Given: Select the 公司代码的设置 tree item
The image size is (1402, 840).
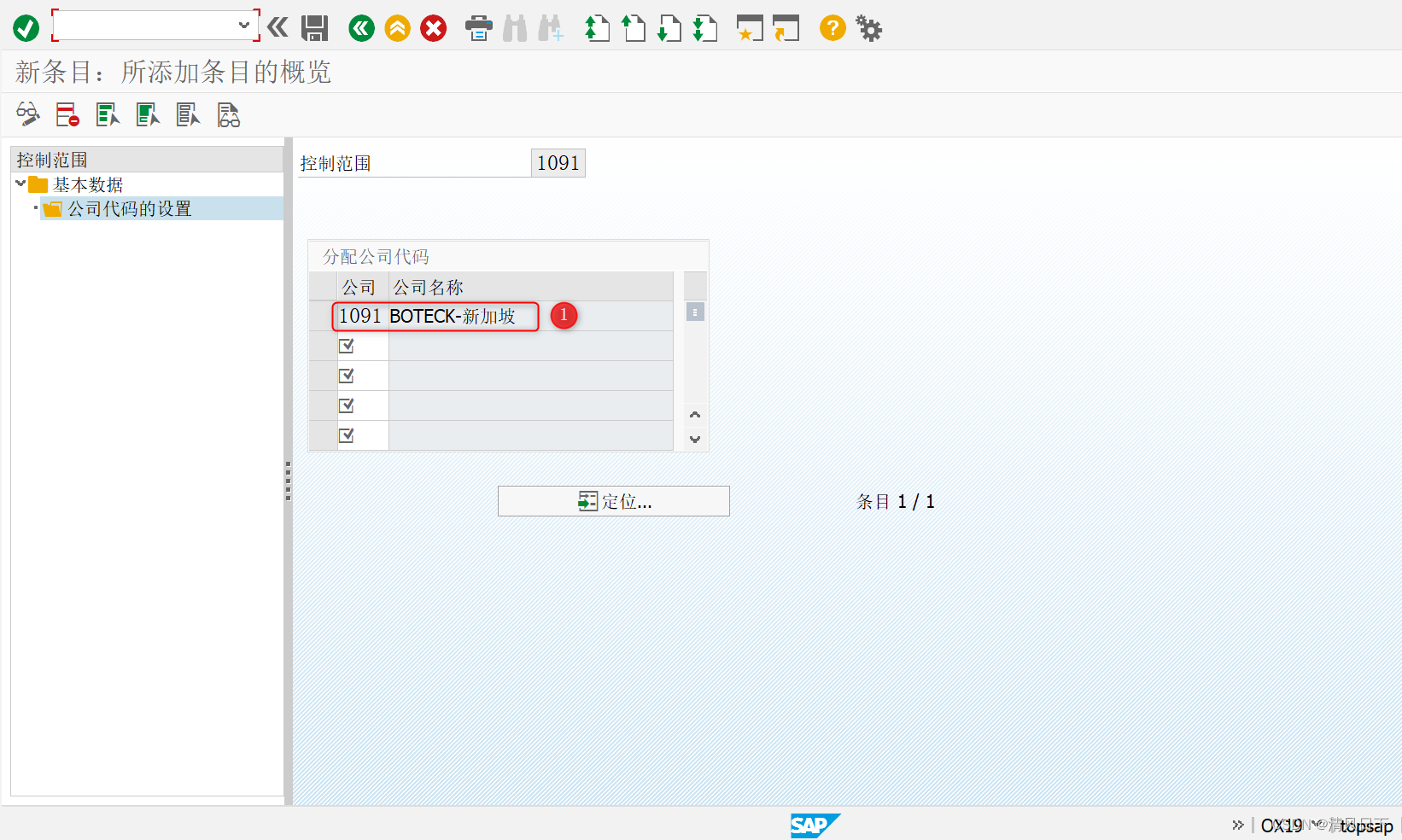Looking at the screenshot, I should [129, 207].
